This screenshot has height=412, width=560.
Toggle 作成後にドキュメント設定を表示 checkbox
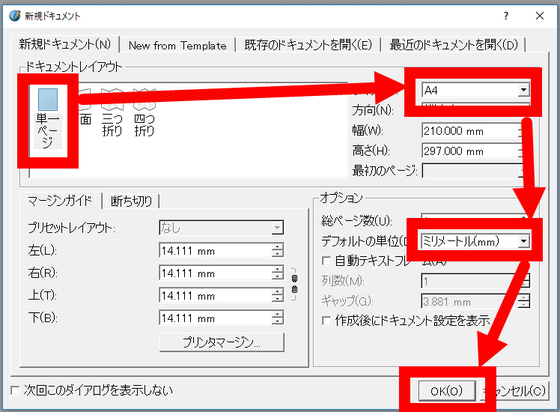point(326,320)
